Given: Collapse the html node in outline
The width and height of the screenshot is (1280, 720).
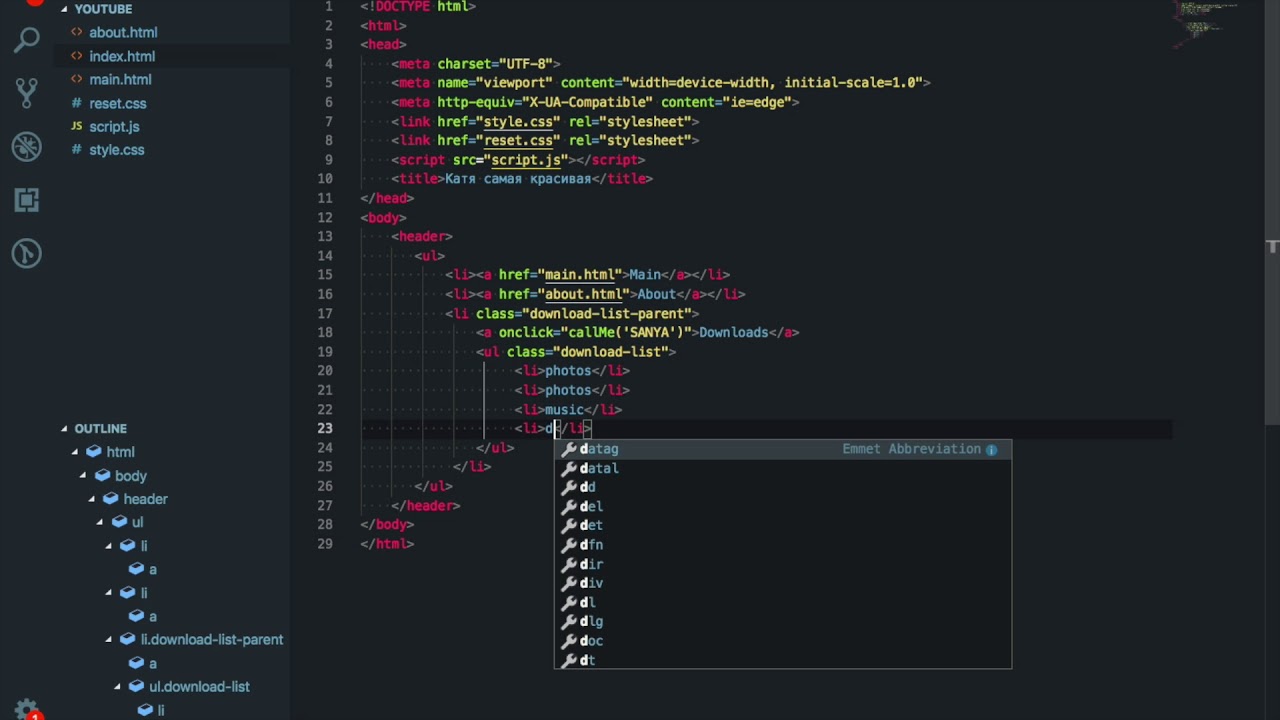Looking at the screenshot, I should [x=75, y=452].
